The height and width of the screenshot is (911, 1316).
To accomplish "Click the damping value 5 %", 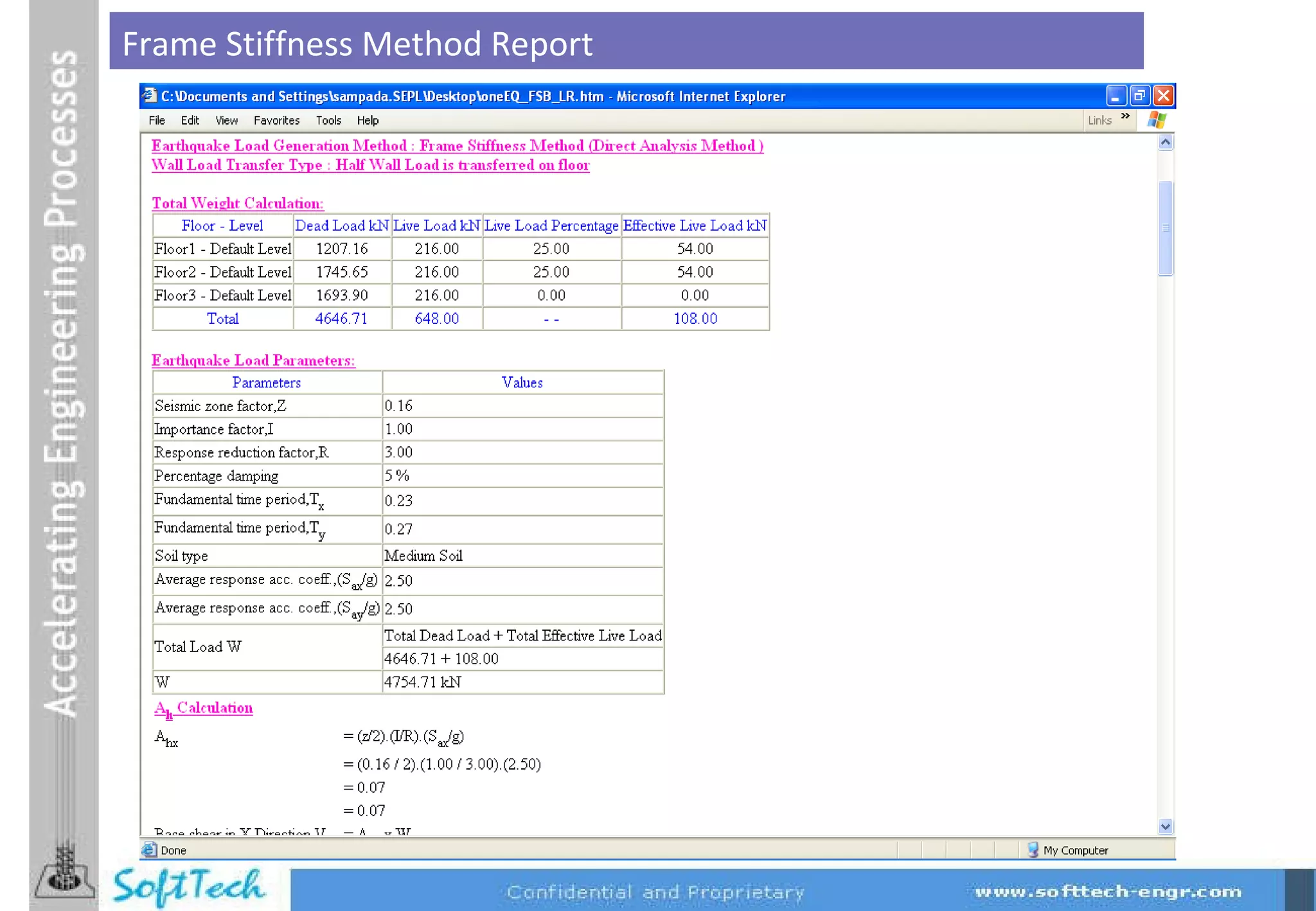I will (x=397, y=475).
